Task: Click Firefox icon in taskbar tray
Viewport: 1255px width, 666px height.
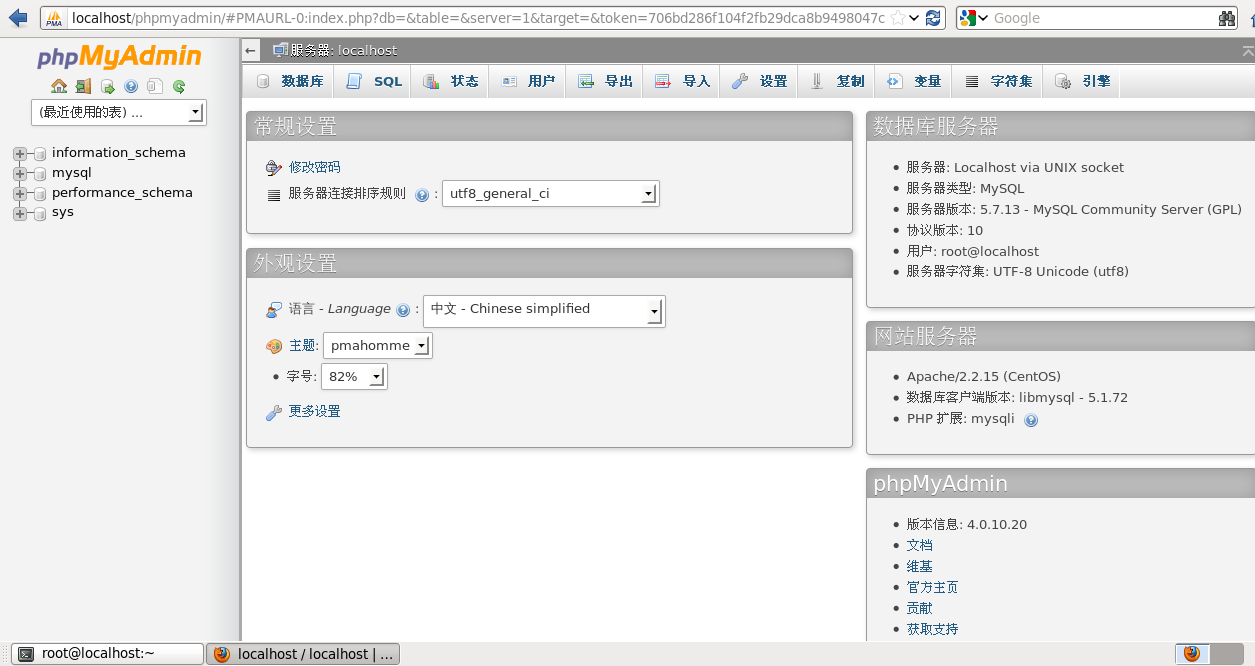Action: tap(1191, 654)
